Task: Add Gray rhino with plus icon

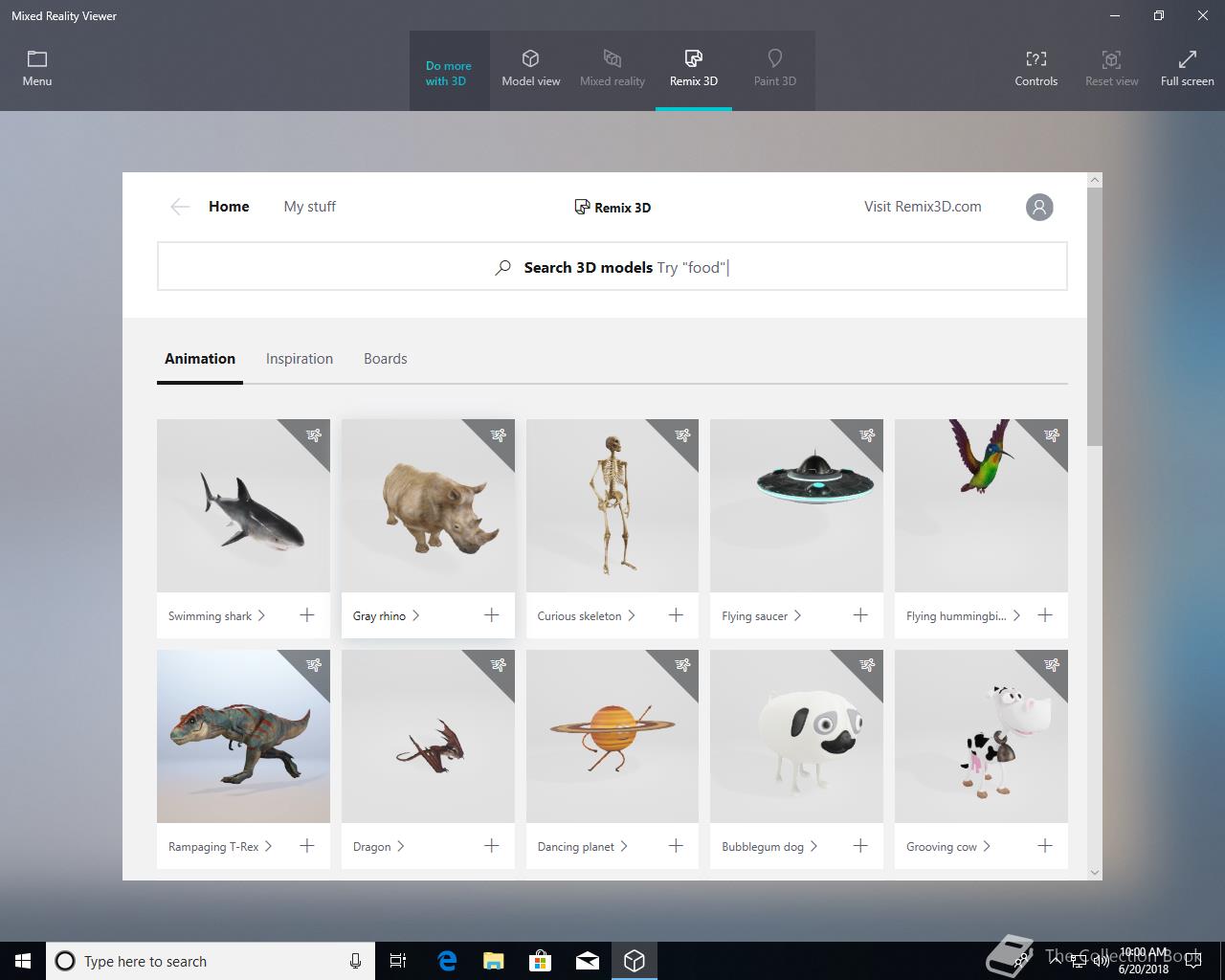Action: [492, 615]
